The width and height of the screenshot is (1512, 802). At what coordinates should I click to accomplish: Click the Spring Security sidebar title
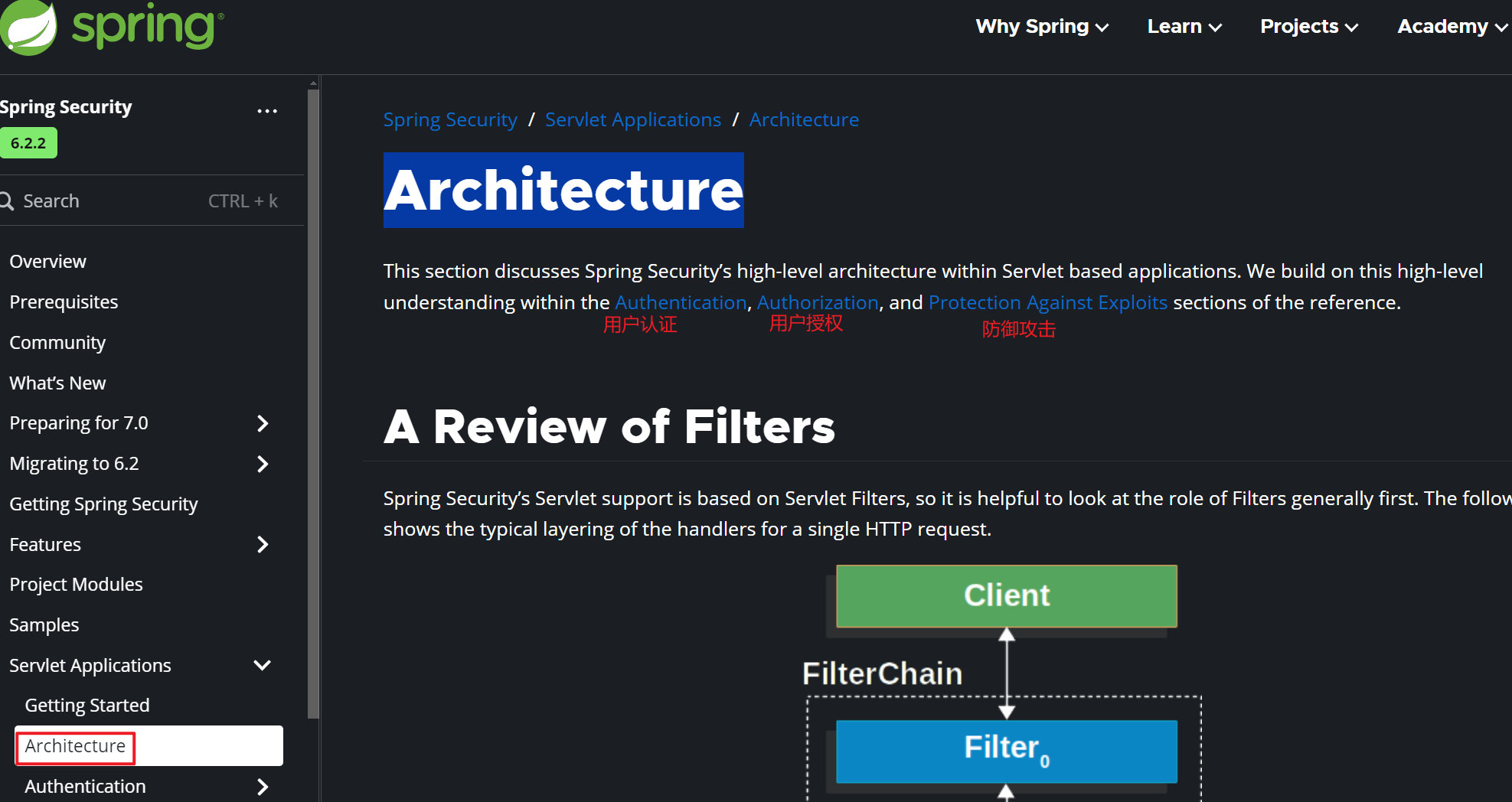[66, 107]
